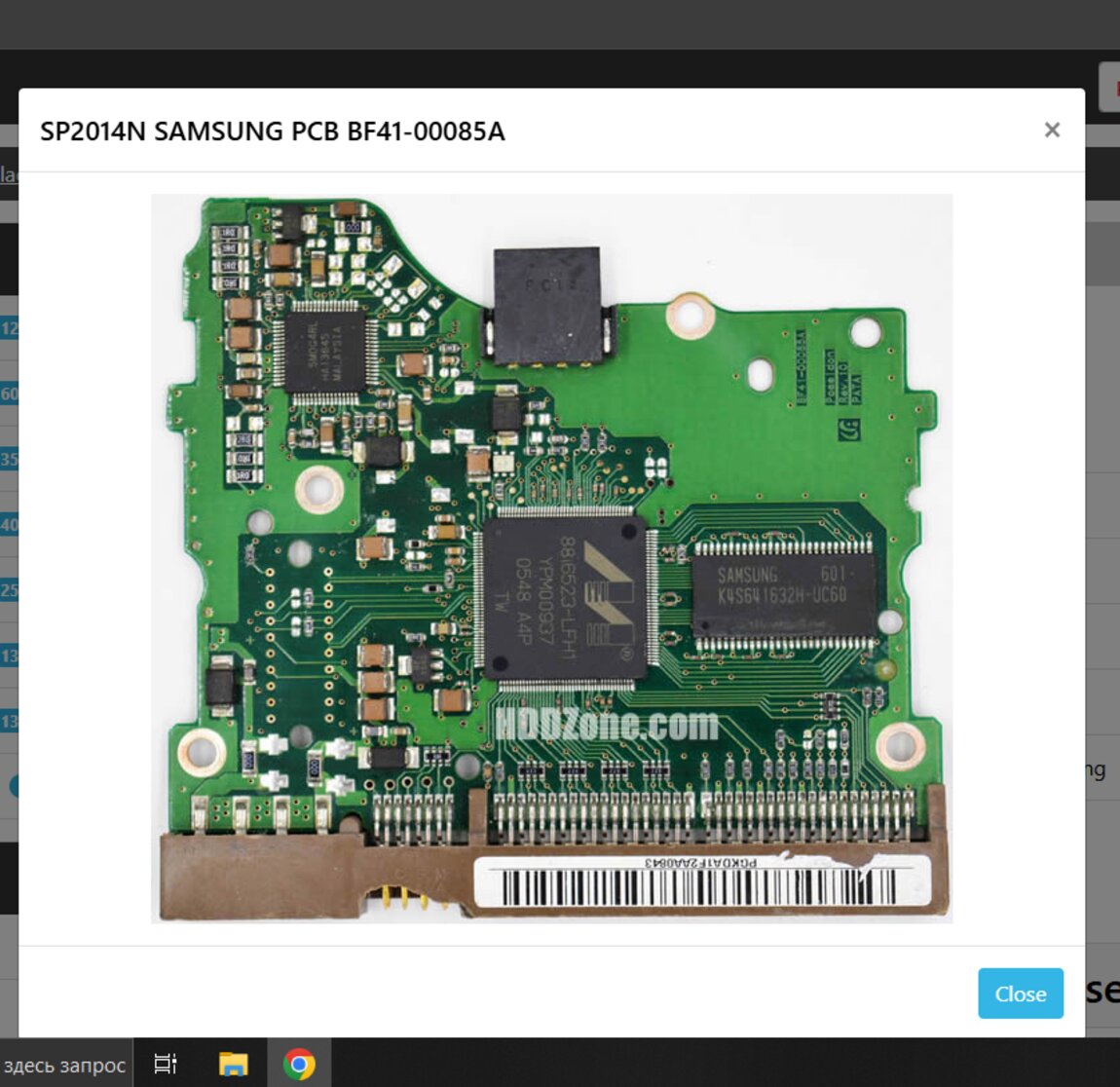Click the Windows taskbar search box
This screenshot has height=1087, width=1120.
click(64, 1065)
